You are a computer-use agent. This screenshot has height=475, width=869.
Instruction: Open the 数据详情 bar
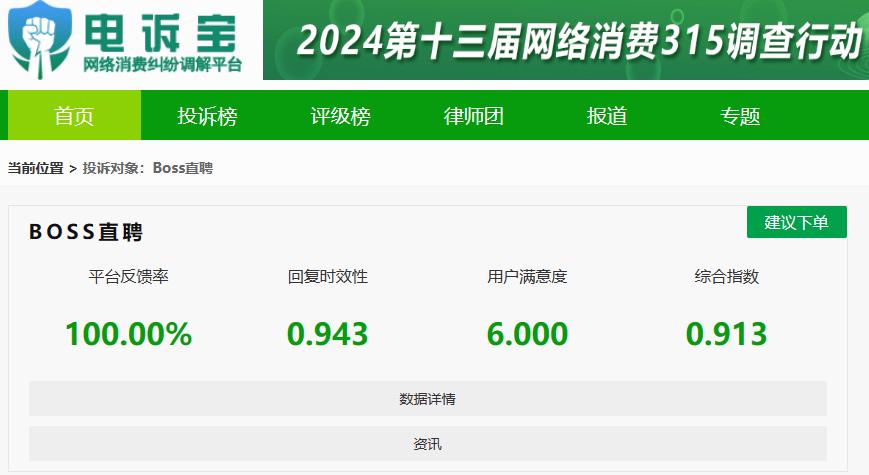click(x=428, y=399)
